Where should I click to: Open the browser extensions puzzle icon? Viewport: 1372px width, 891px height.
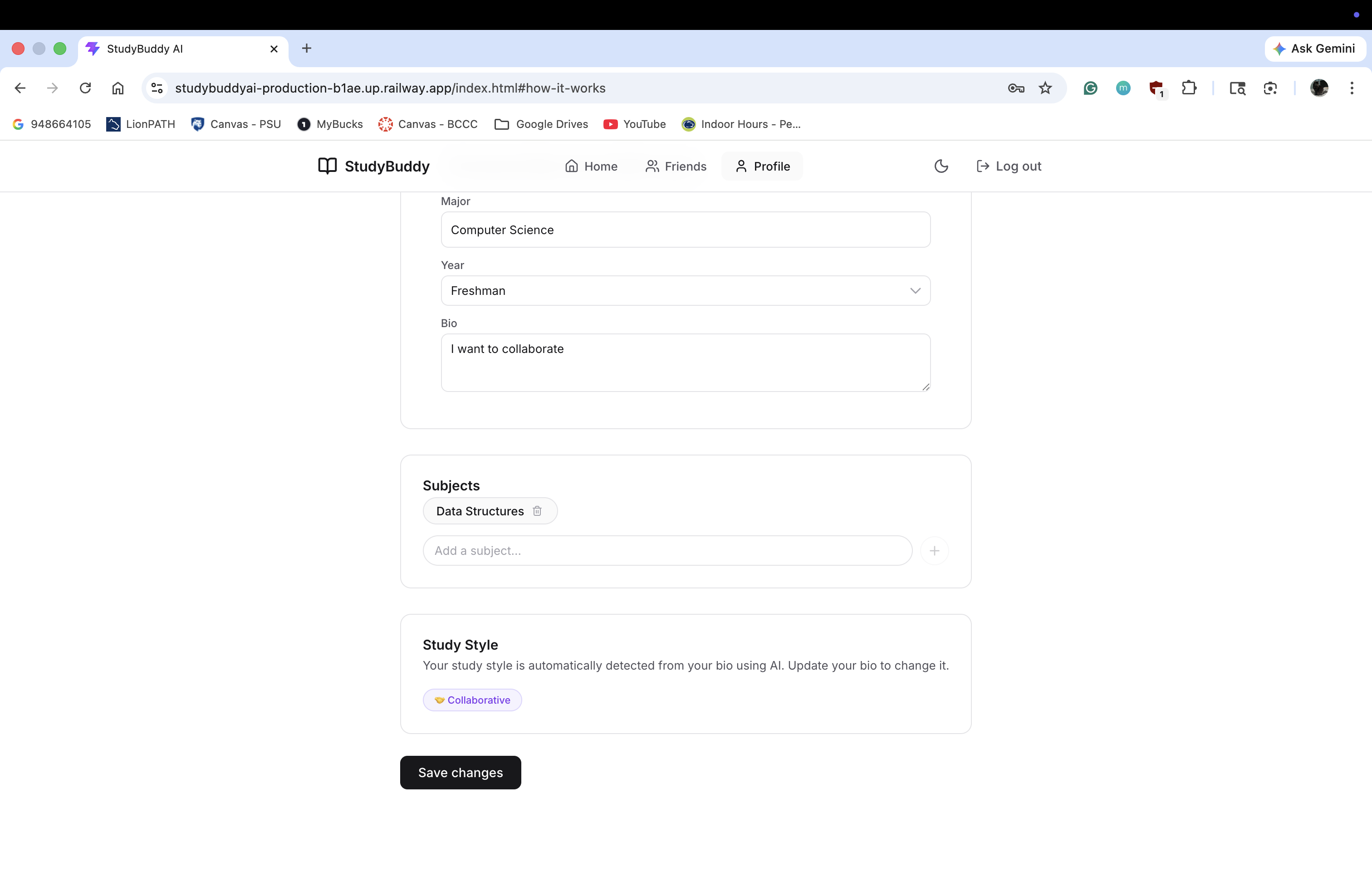tap(1189, 88)
